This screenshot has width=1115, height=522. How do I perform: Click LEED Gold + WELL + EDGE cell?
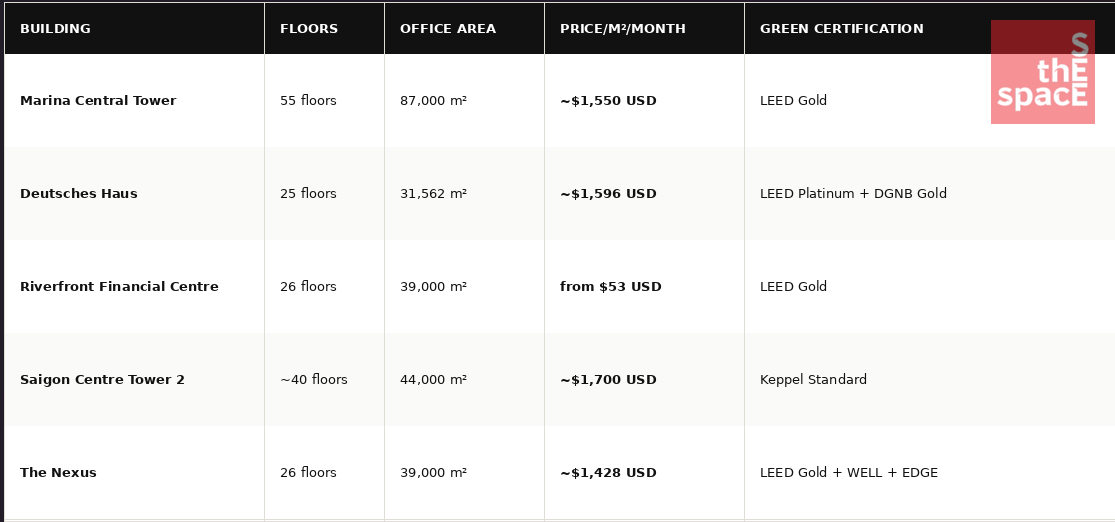(848, 473)
